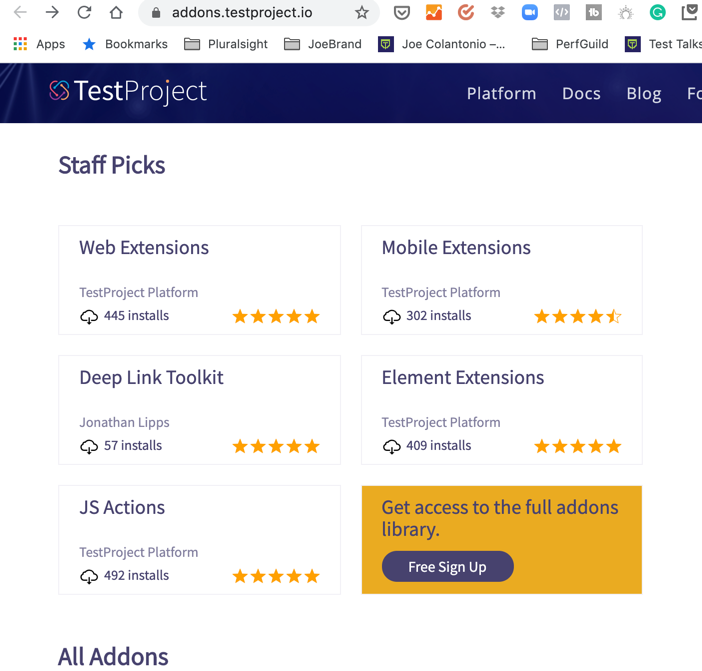Click the download cloud icon beside 302 installs

point(392,316)
